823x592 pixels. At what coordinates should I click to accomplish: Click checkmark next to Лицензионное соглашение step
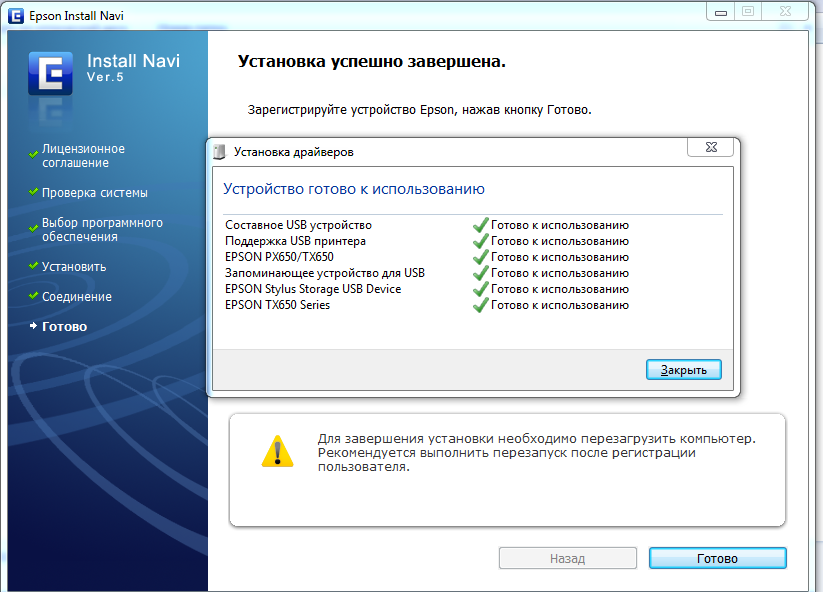34,154
